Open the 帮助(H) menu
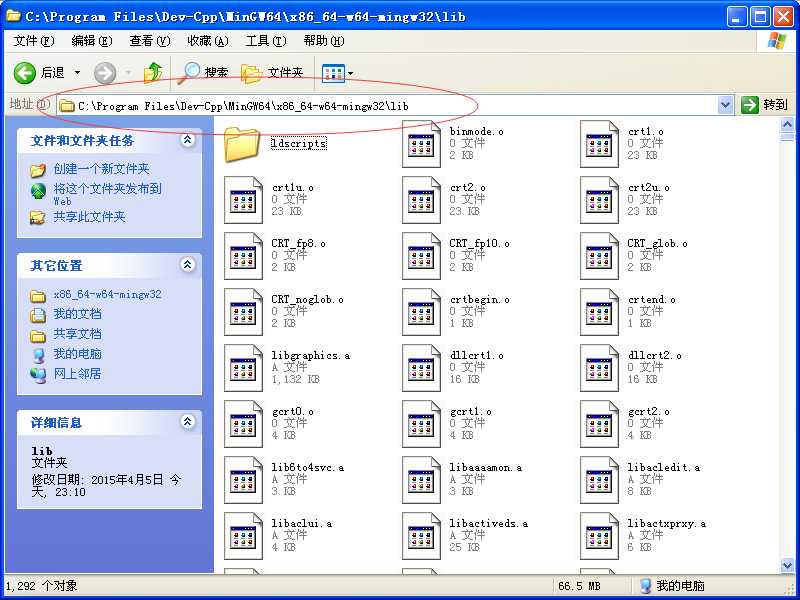This screenshot has width=800, height=600. (323, 41)
